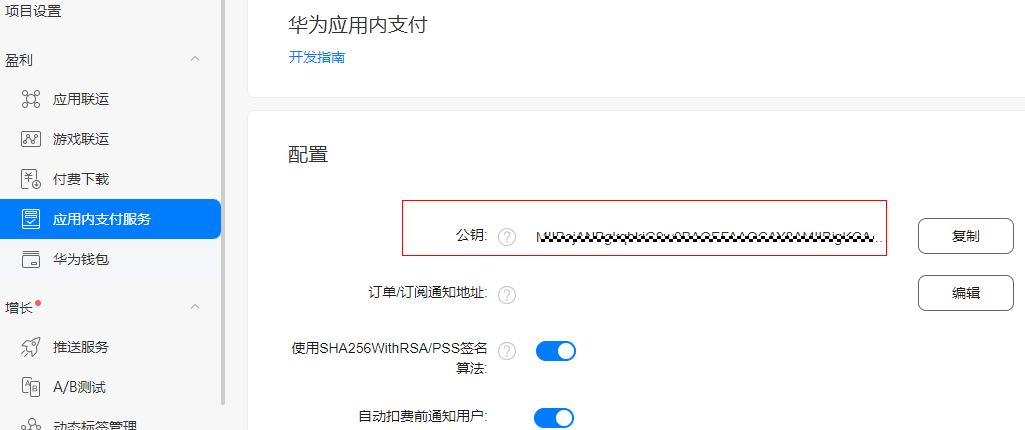
Task: Click the 华为钱包 wallet icon
Action: (31, 259)
